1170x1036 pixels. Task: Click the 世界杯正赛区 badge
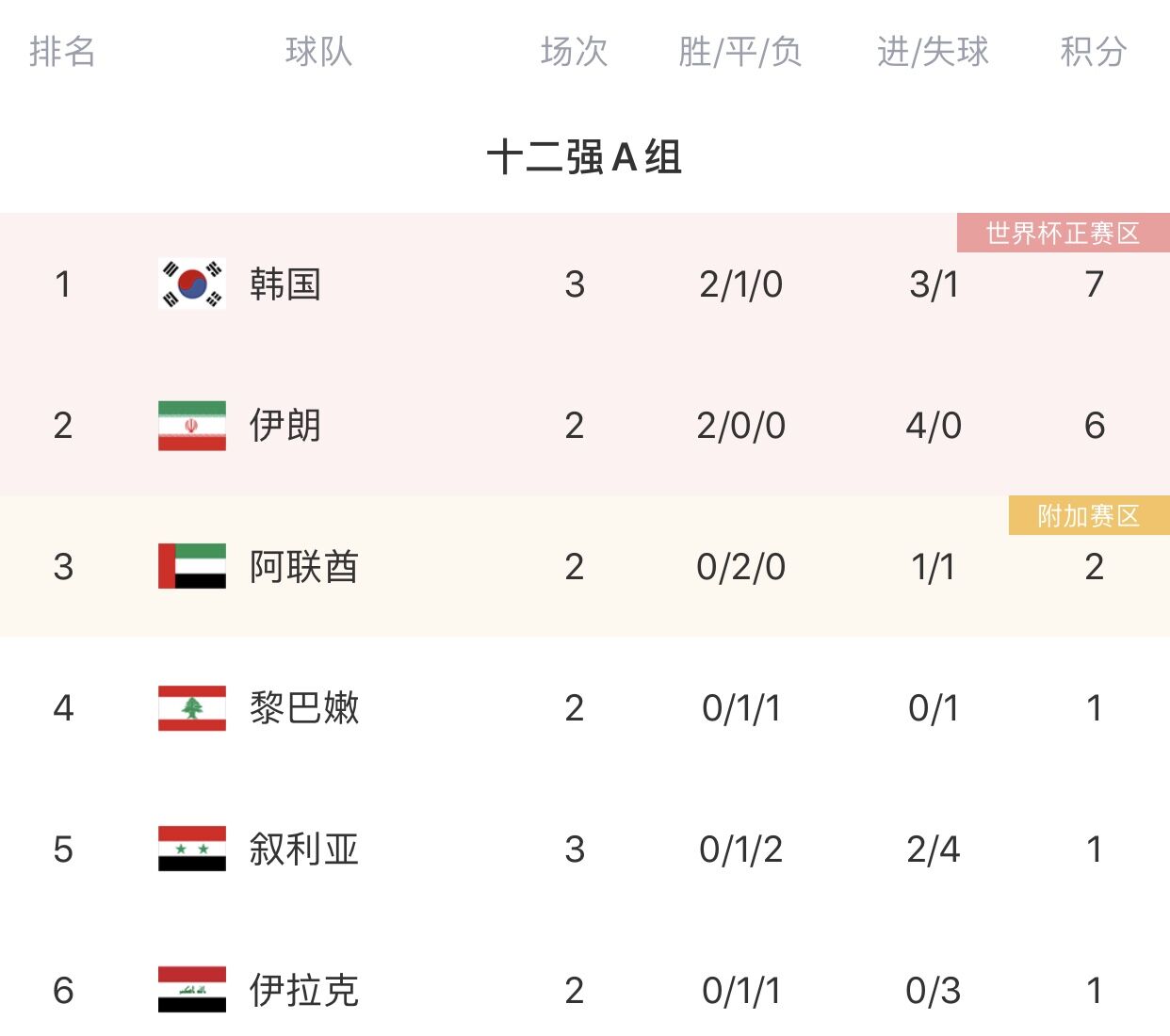click(x=1063, y=234)
